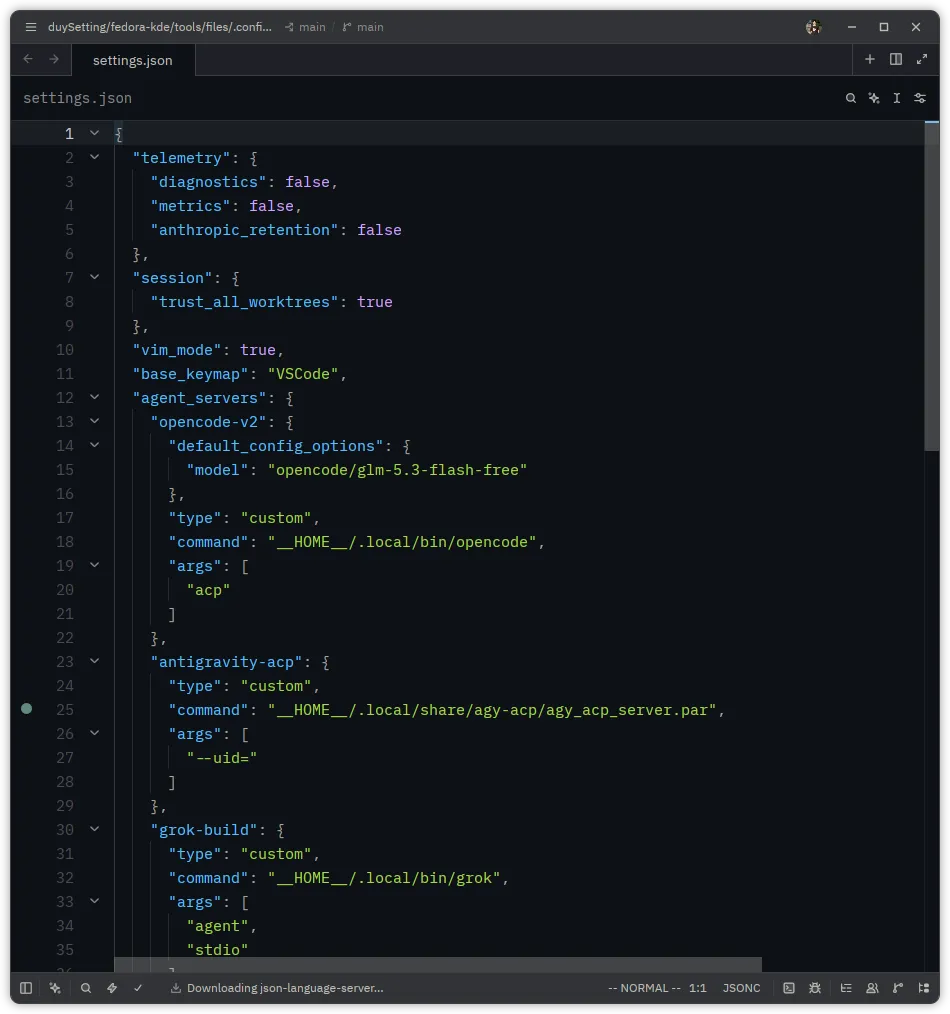Collapse args fold on line 26
This screenshot has width=950, height=1014.
point(94,733)
